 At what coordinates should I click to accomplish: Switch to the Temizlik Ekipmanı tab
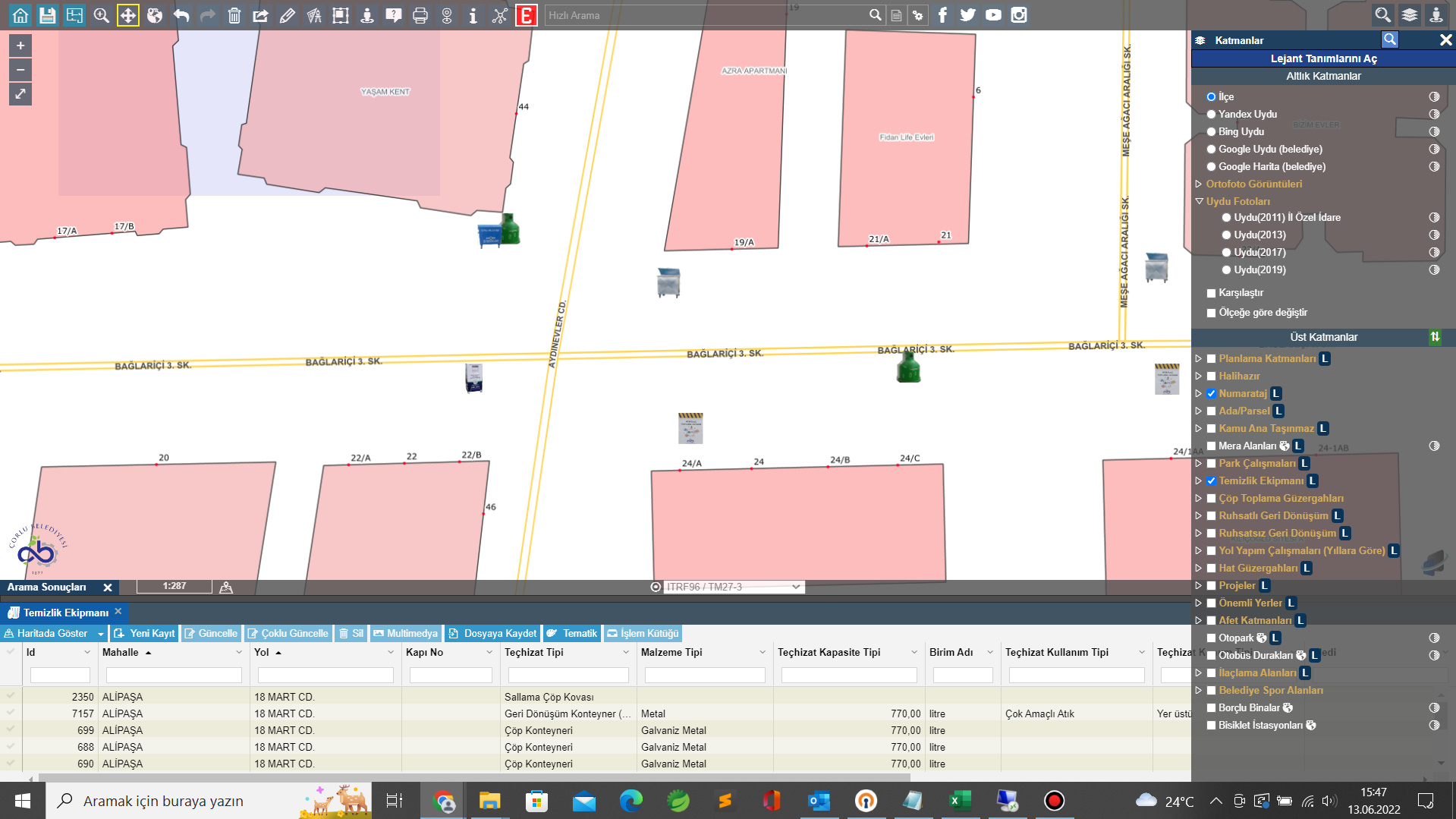coord(65,613)
